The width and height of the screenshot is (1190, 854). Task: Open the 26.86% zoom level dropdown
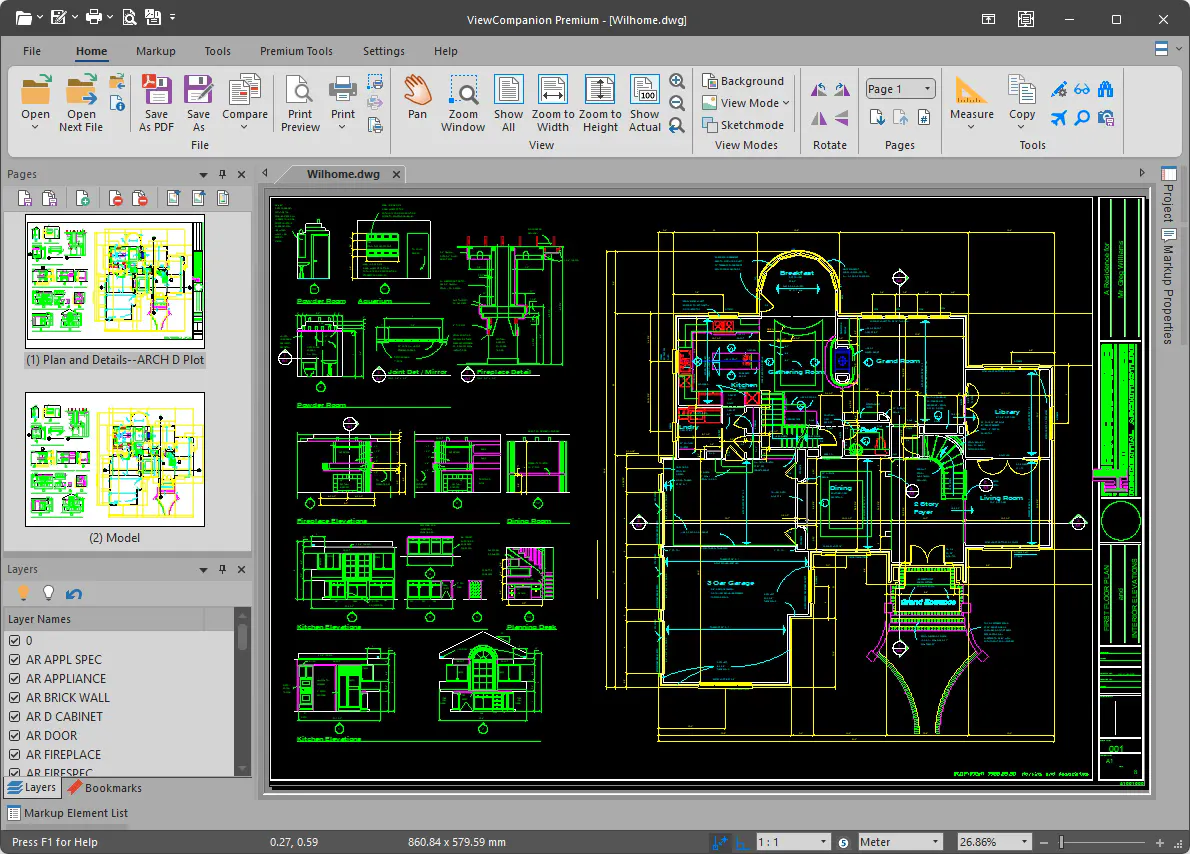click(x=994, y=842)
